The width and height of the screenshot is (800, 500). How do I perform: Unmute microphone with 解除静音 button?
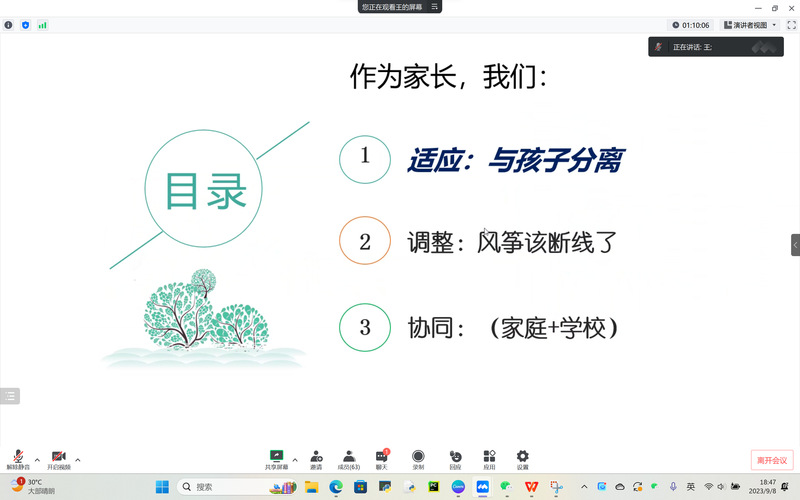coord(18,458)
